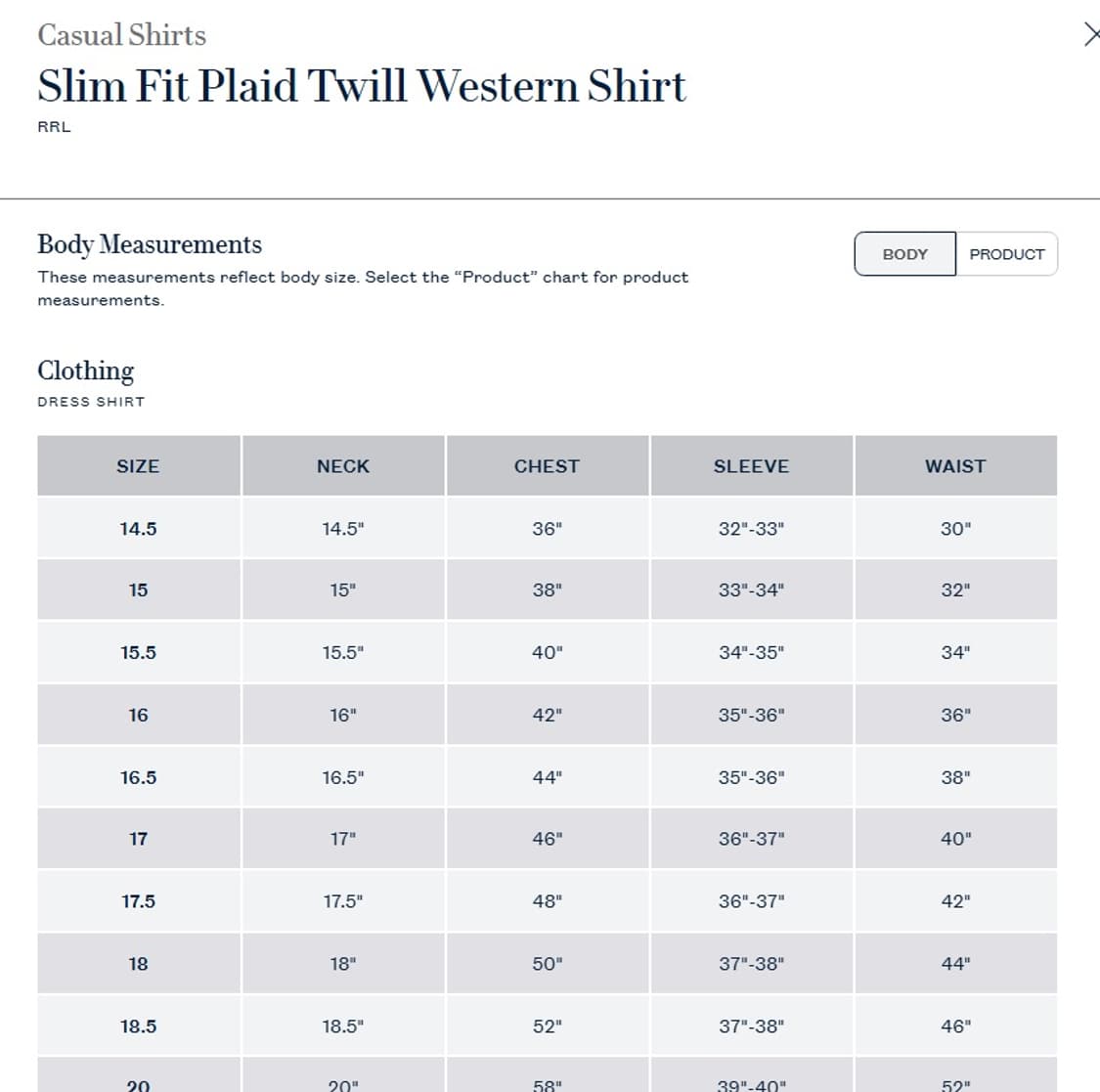Click the 17" neck measurement cell

[343, 839]
